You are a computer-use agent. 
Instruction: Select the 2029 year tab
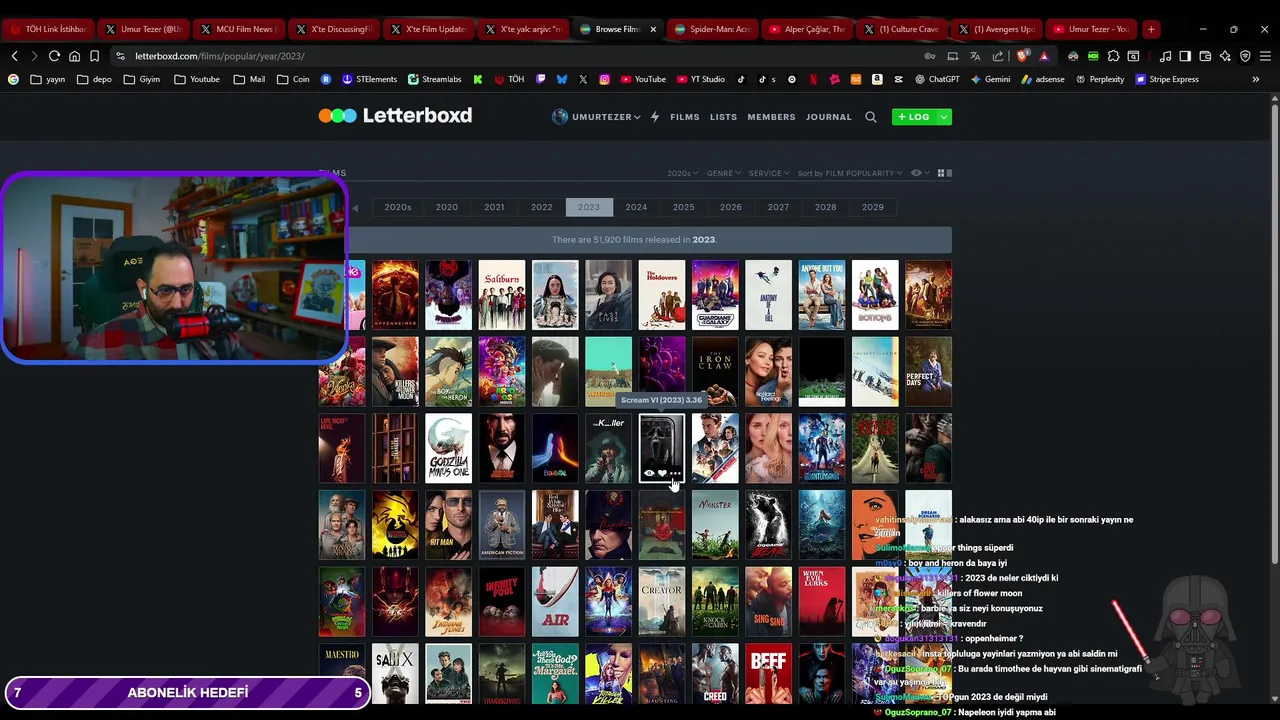tap(873, 207)
